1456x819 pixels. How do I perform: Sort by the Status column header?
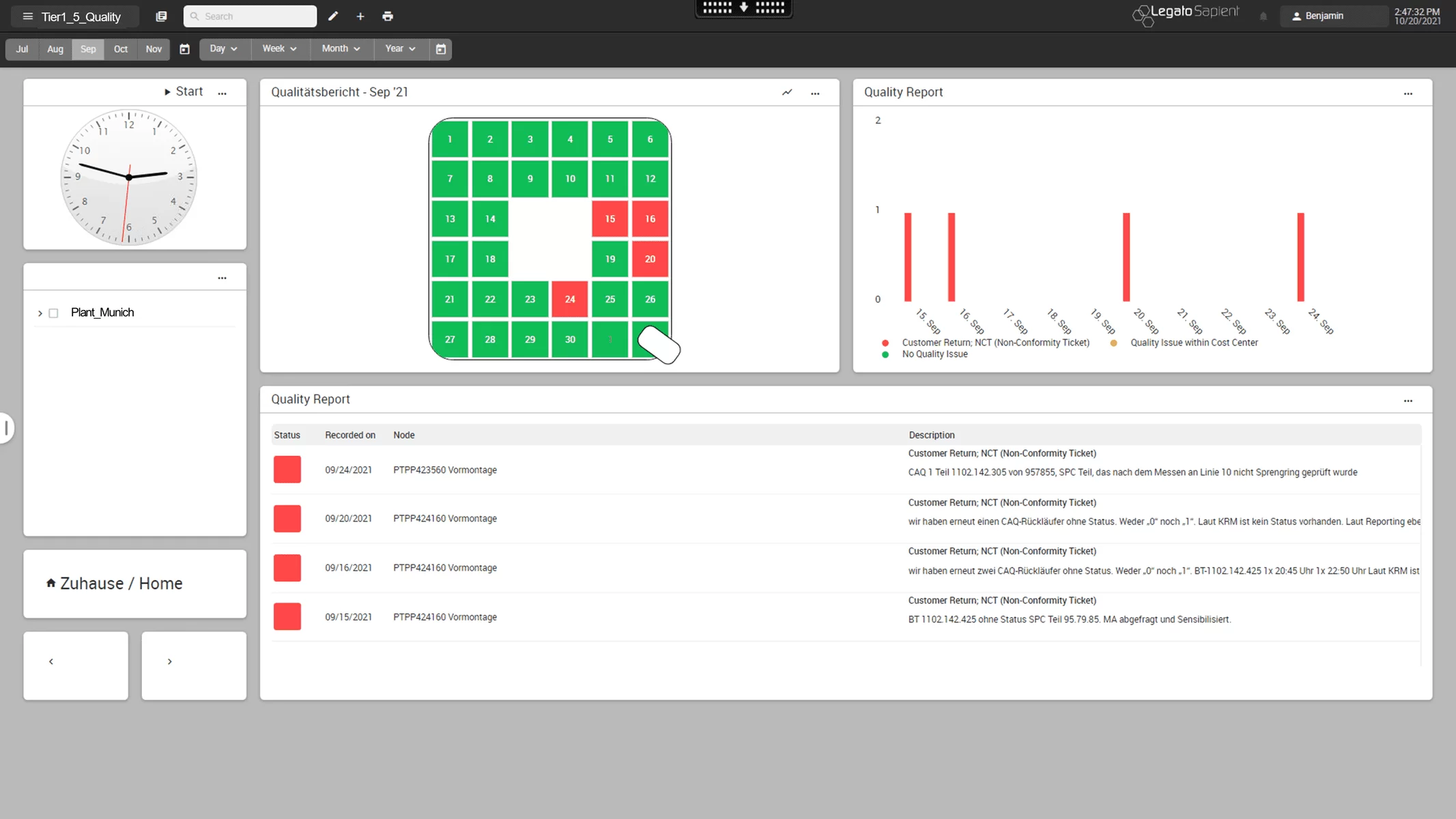287,435
